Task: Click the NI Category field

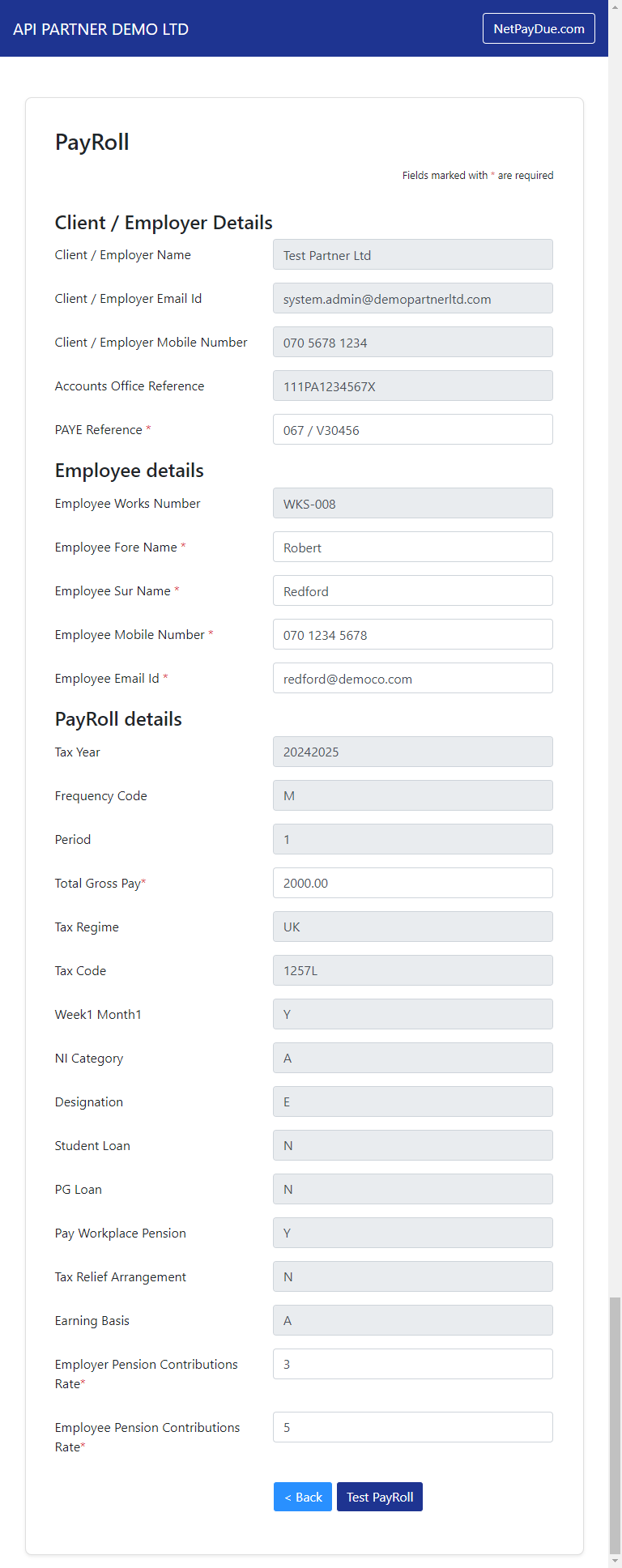Action: tap(413, 1058)
